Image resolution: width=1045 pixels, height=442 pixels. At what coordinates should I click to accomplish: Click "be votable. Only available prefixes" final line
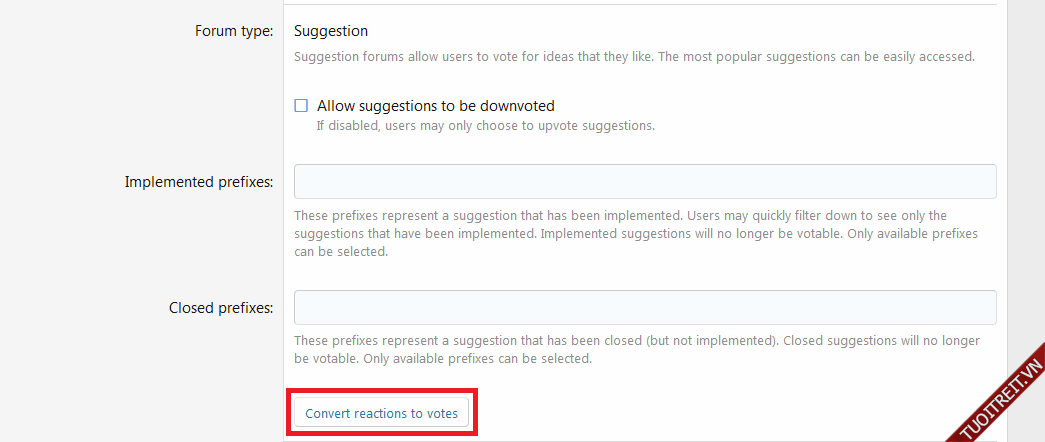click(400, 359)
